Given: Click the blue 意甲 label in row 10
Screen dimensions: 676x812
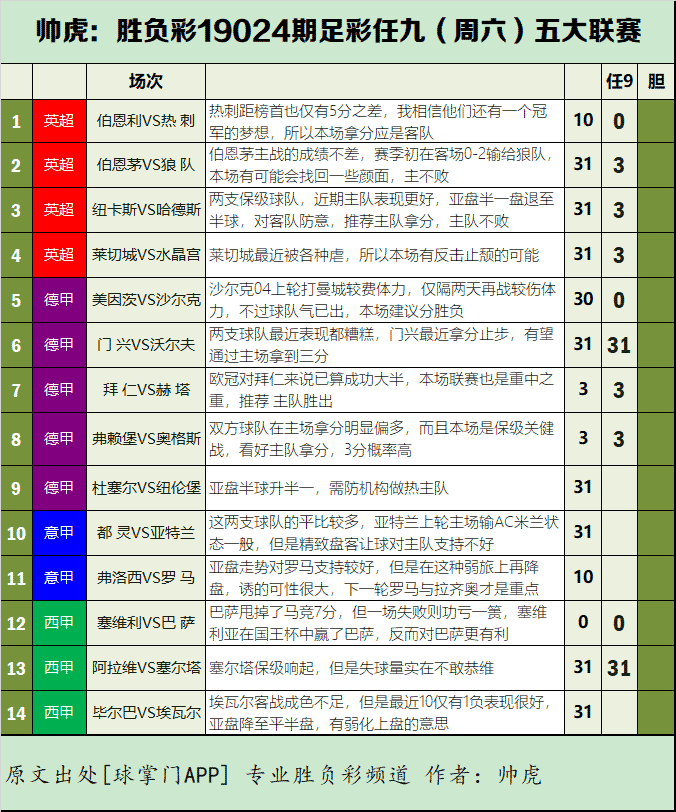Looking at the screenshot, I should point(59,533).
